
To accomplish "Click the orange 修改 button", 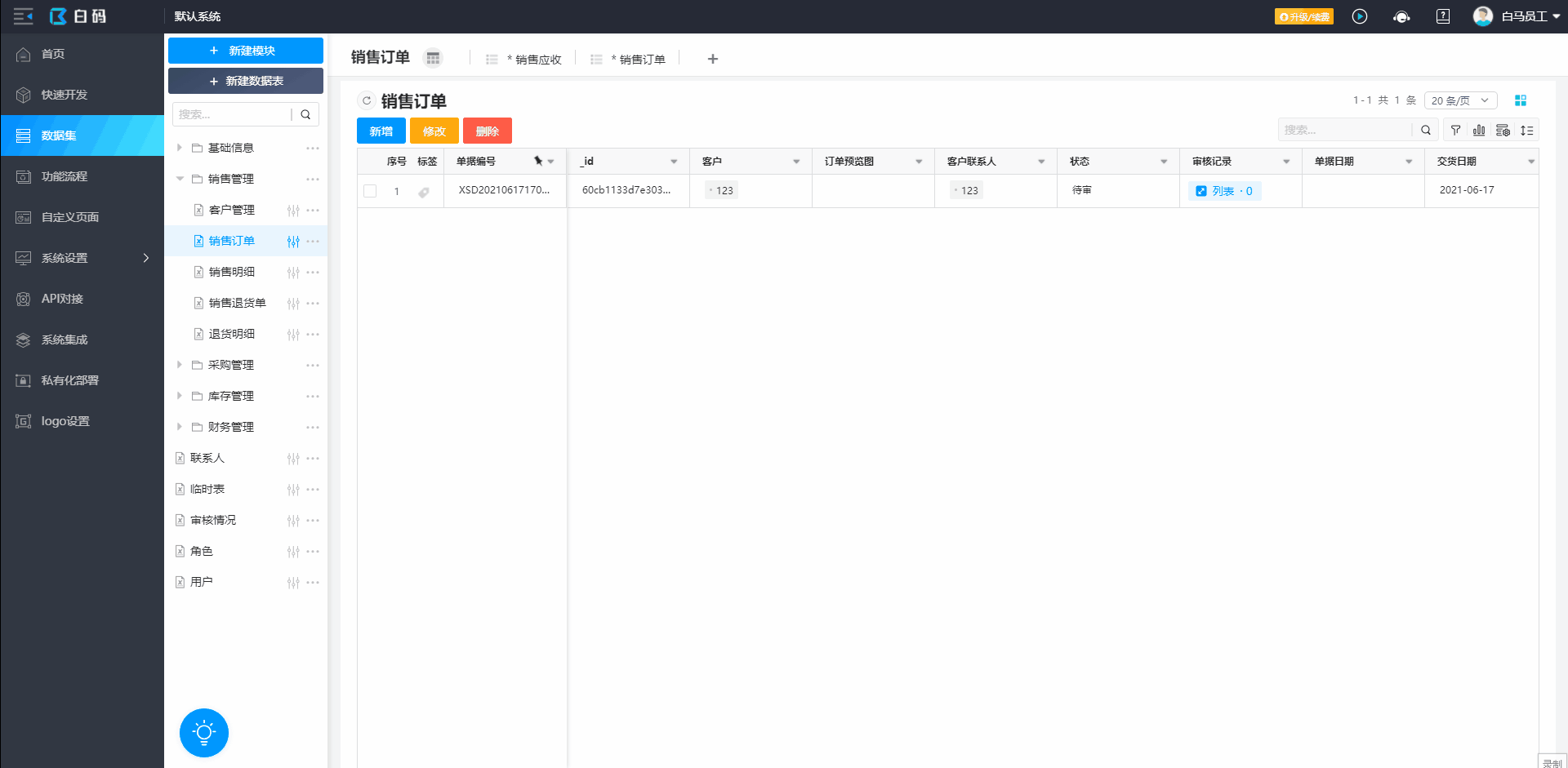I will (x=434, y=131).
